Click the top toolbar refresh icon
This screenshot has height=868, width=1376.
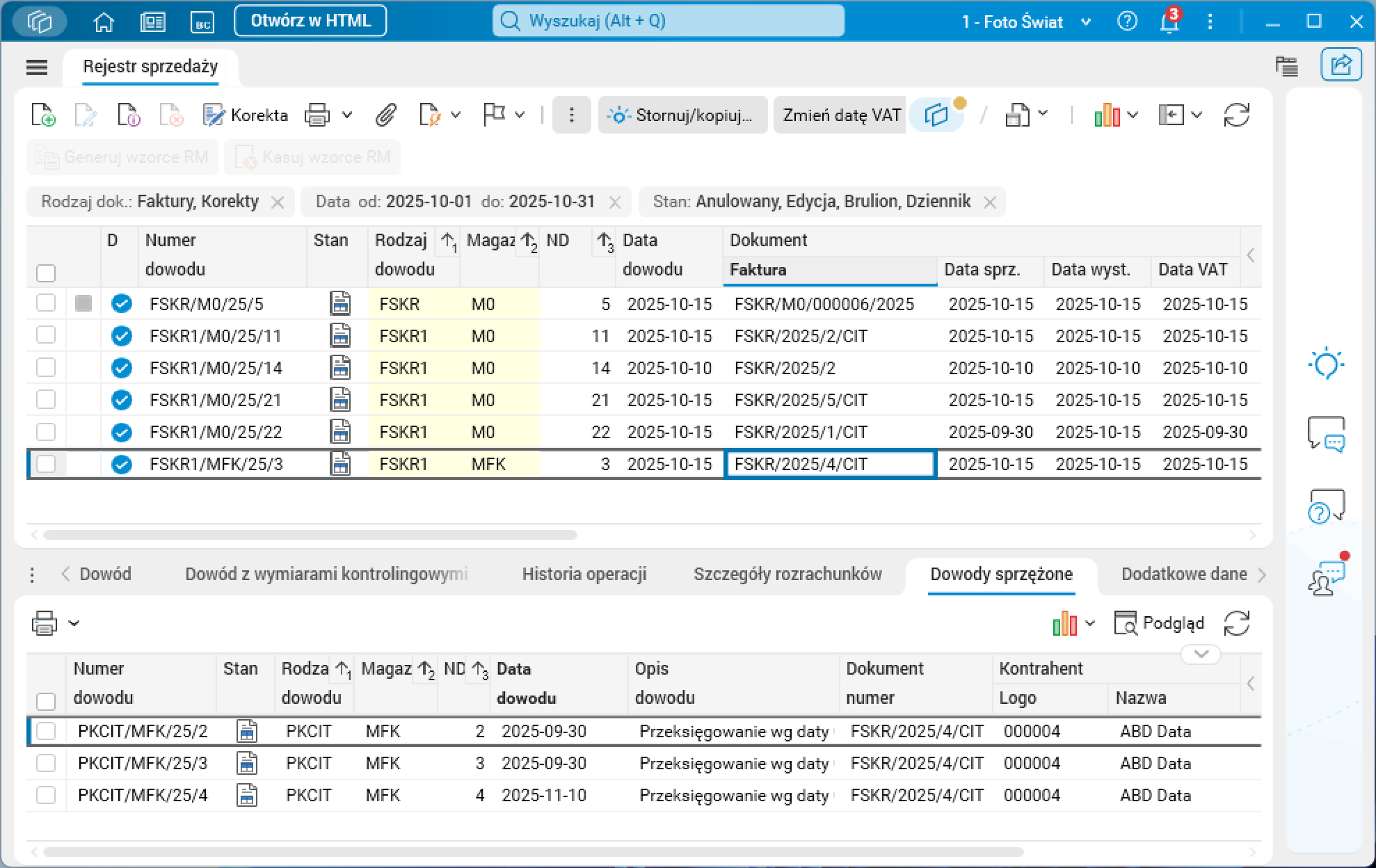click(1236, 115)
